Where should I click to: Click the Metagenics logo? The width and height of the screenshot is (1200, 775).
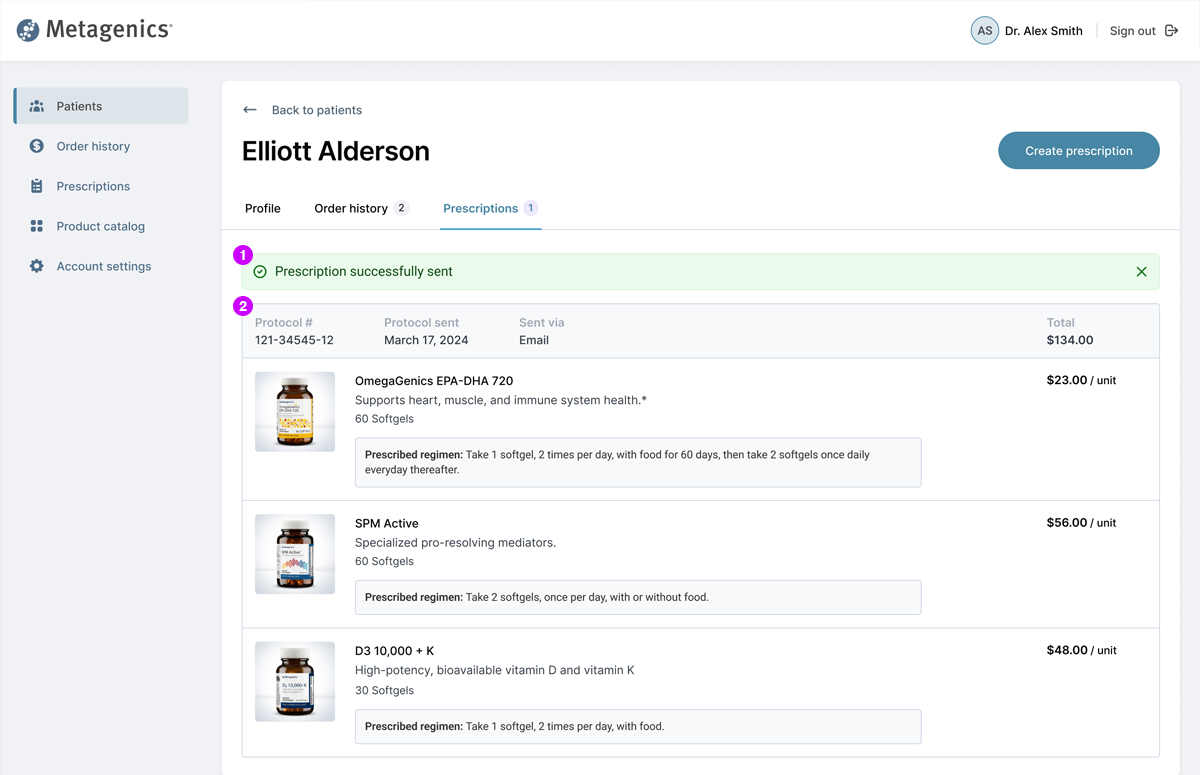(94, 30)
